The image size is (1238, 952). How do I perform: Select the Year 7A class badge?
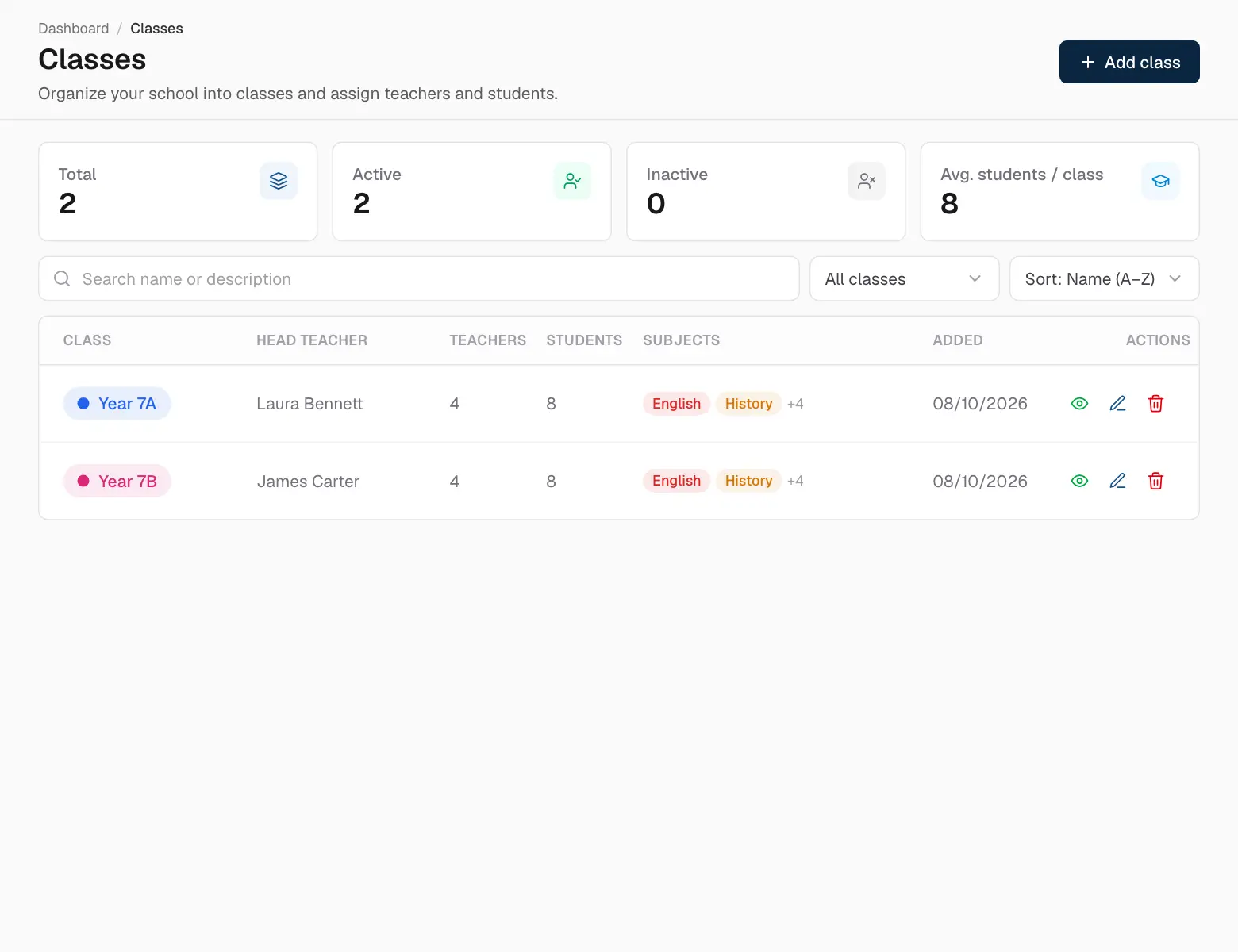pyautogui.click(x=117, y=404)
